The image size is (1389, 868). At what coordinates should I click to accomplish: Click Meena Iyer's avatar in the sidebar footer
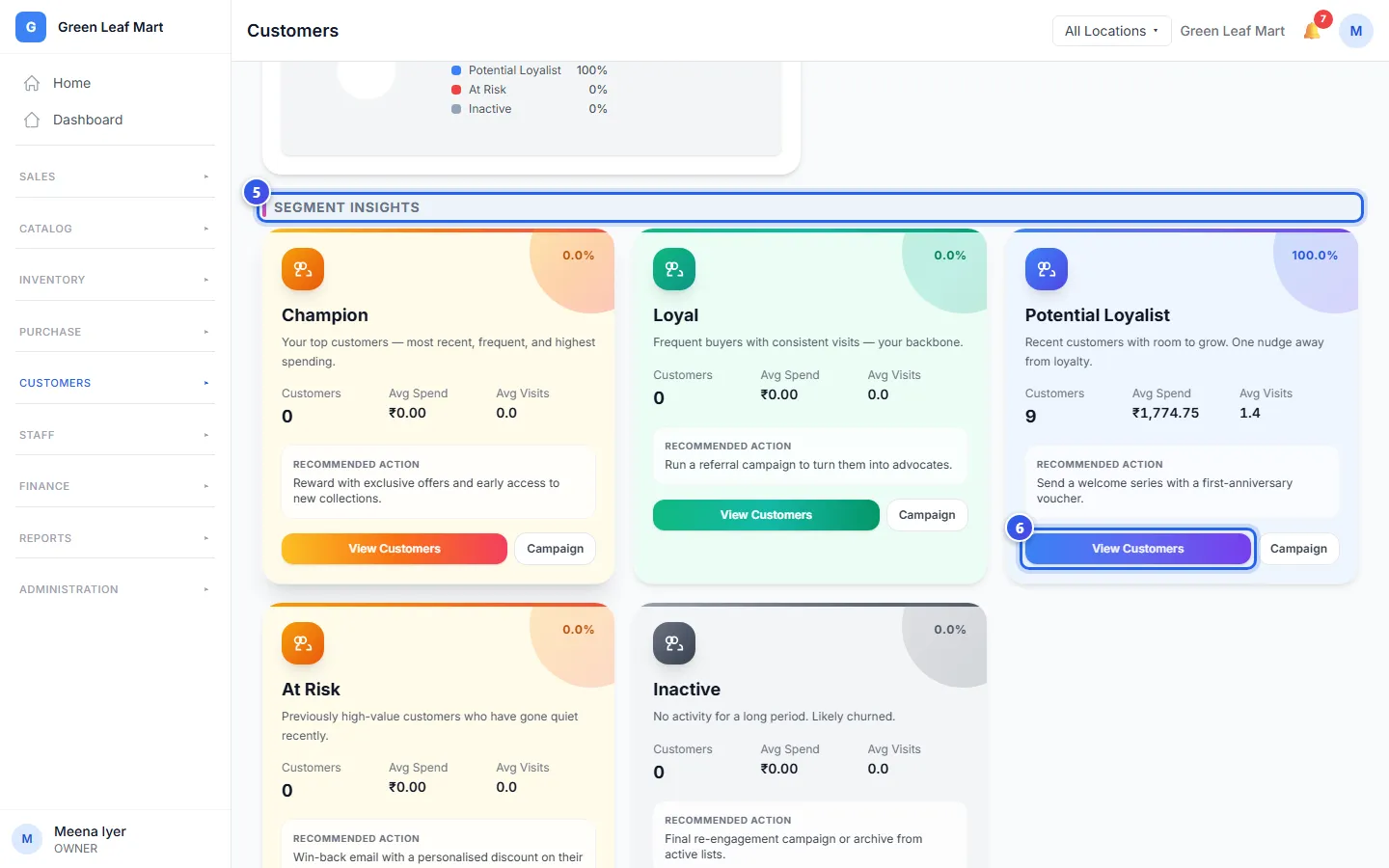(27, 839)
